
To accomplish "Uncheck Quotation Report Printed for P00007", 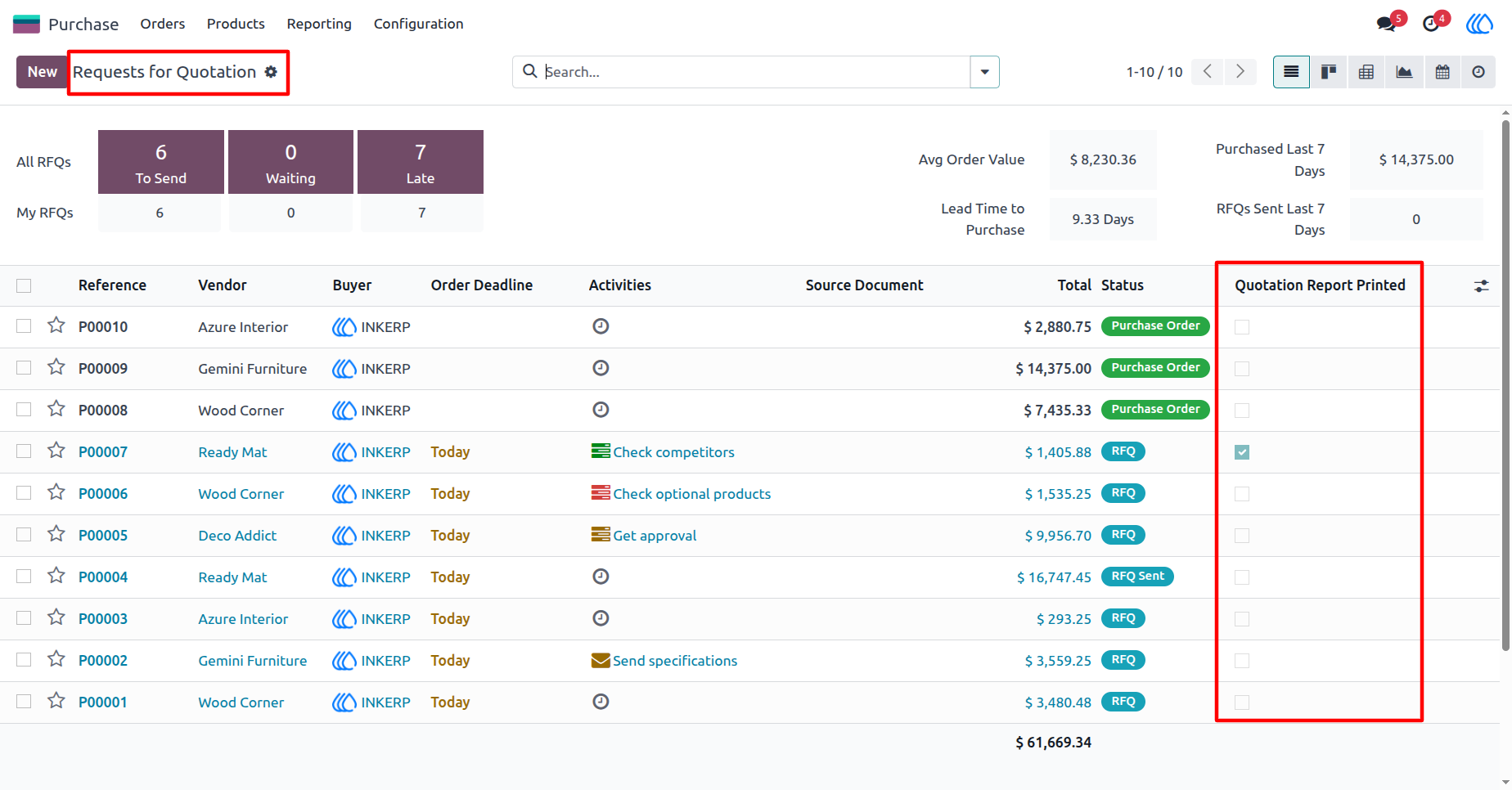I will pyautogui.click(x=1242, y=452).
